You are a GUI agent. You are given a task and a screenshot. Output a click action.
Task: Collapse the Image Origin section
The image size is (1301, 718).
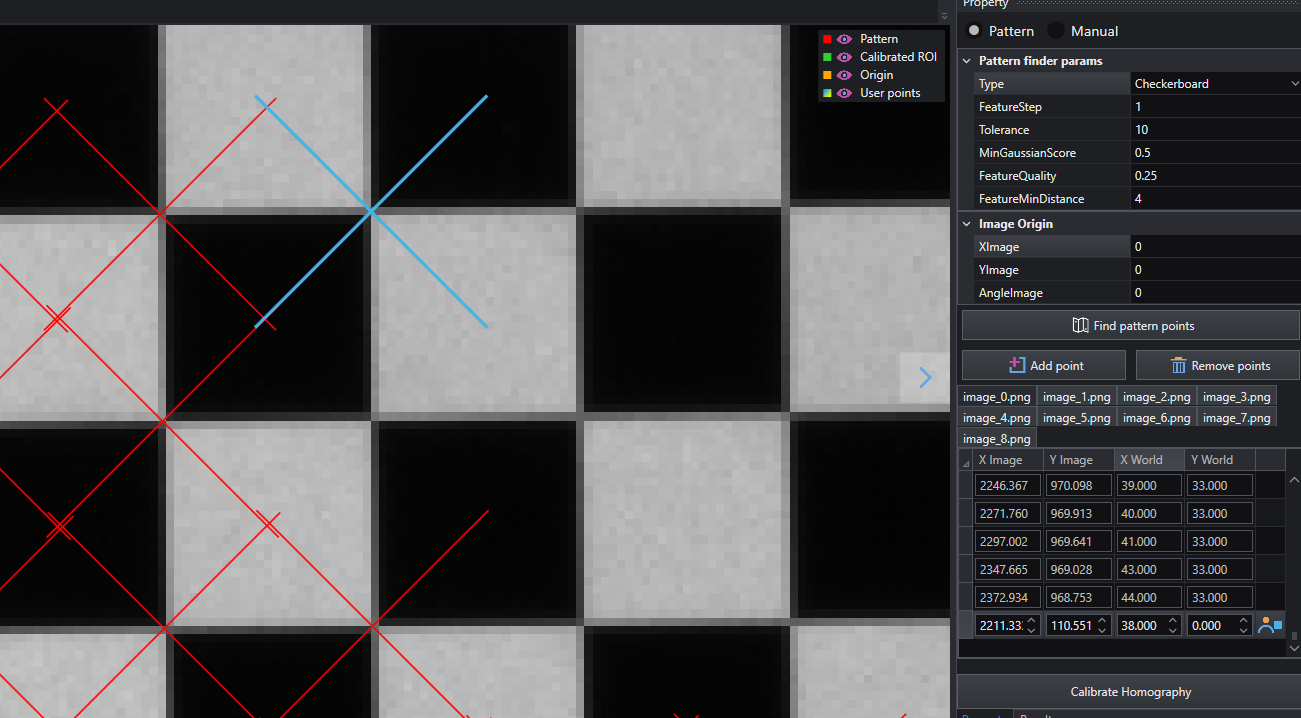click(x=967, y=224)
